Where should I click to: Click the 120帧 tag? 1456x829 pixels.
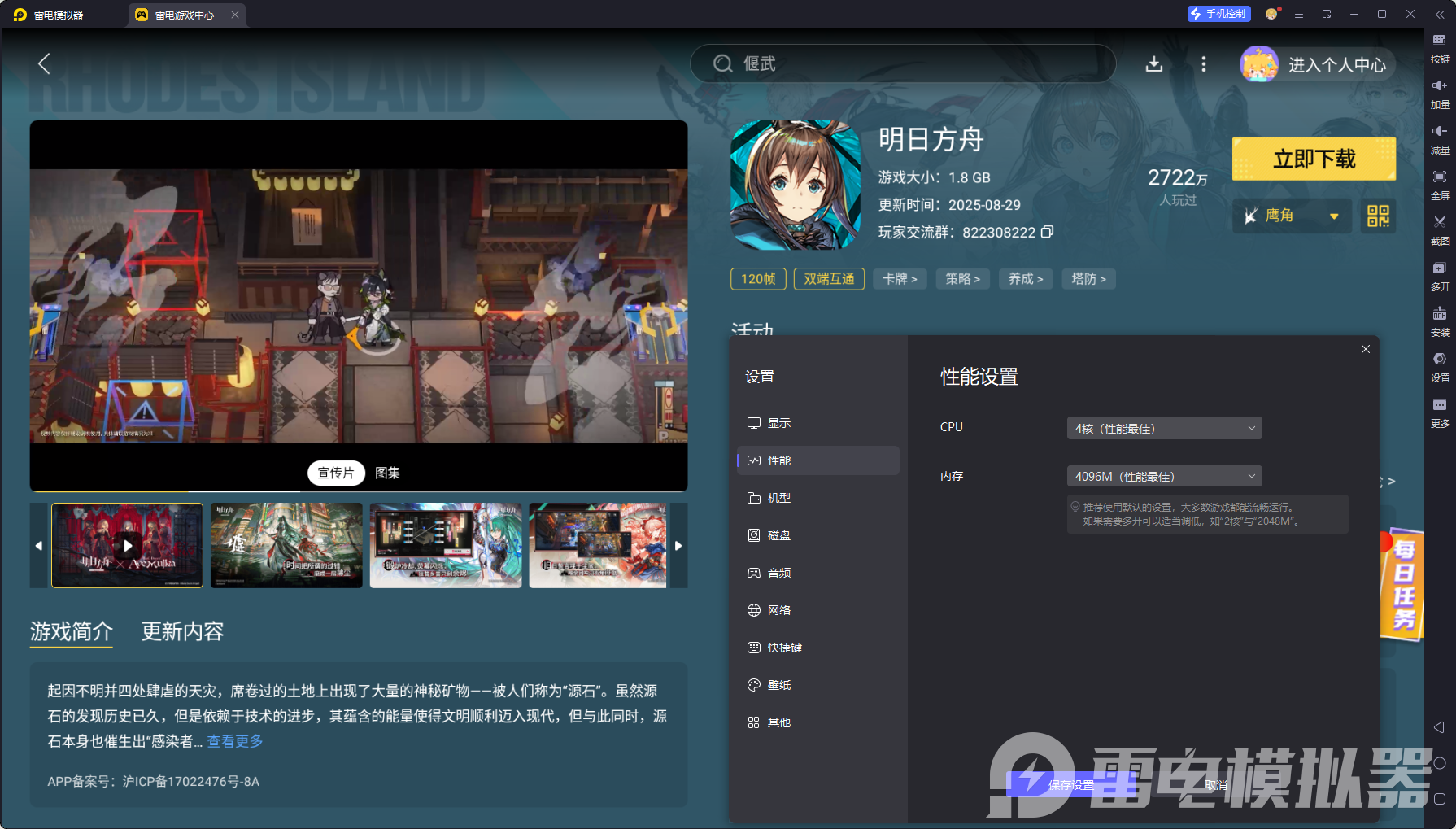click(758, 279)
